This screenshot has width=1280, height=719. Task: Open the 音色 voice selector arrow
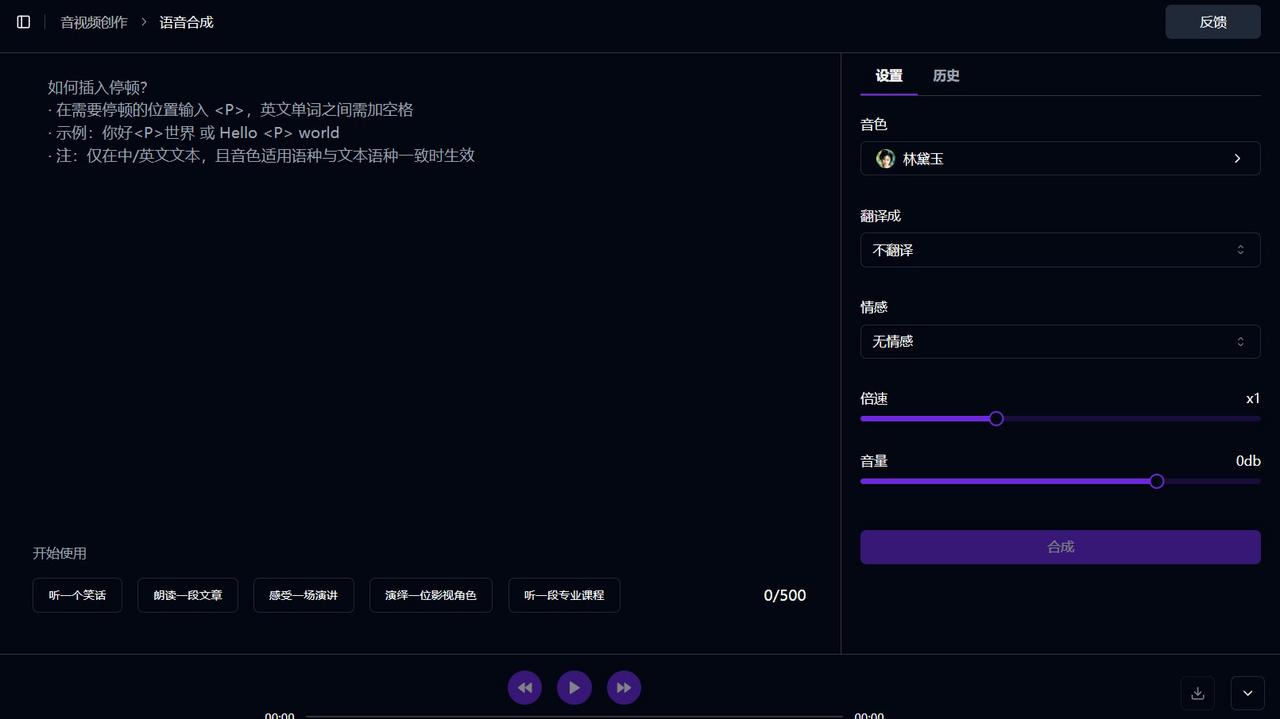(x=1237, y=159)
